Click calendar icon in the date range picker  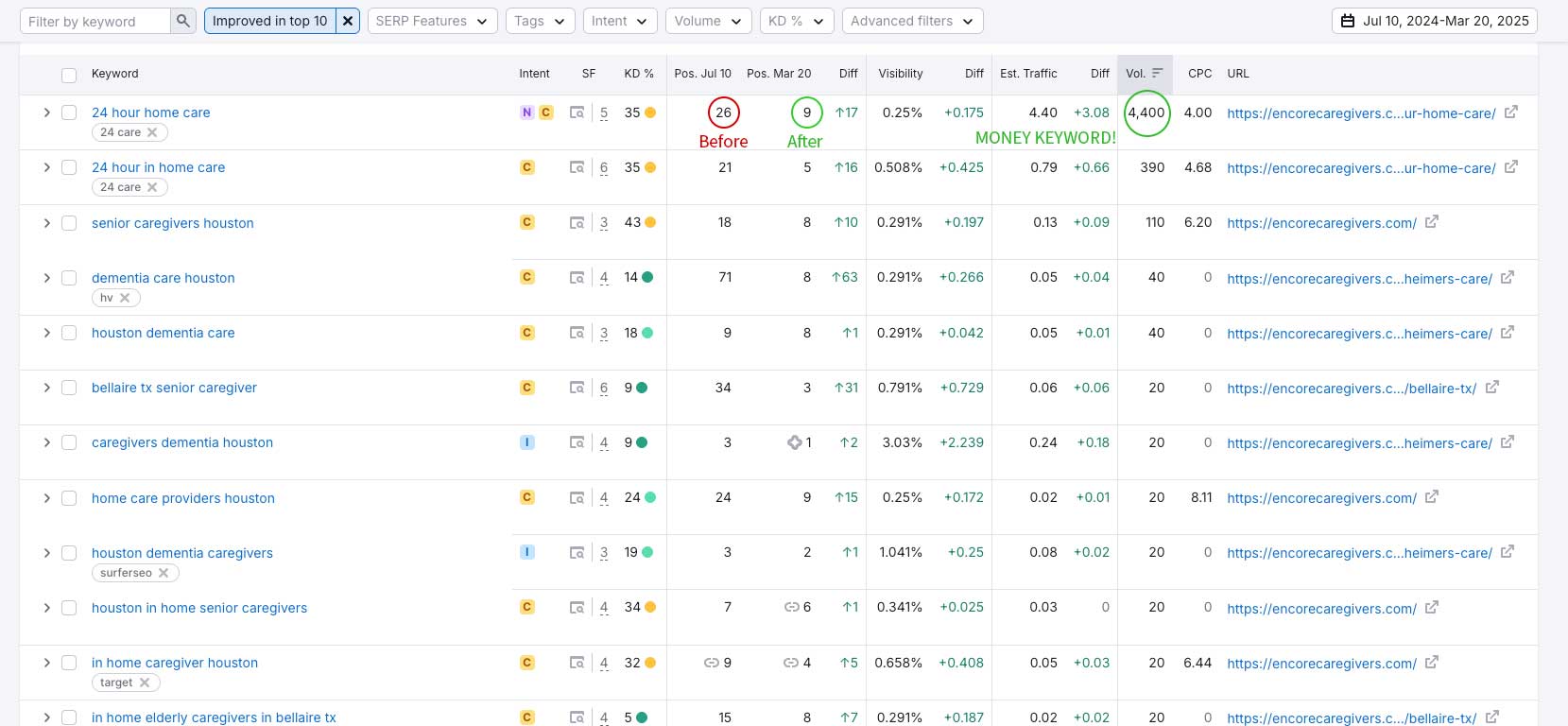coord(1348,21)
